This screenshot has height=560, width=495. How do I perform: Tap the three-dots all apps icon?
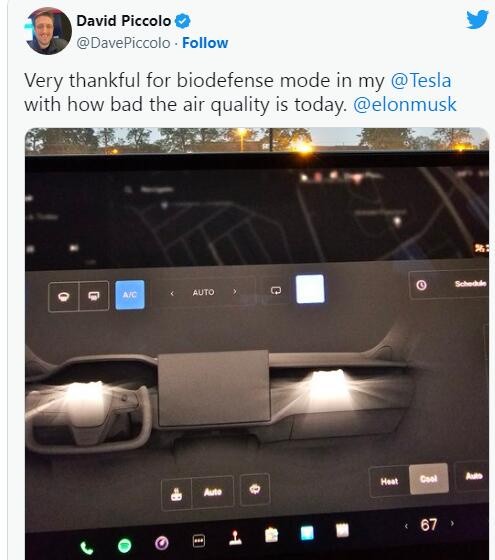click(199, 541)
